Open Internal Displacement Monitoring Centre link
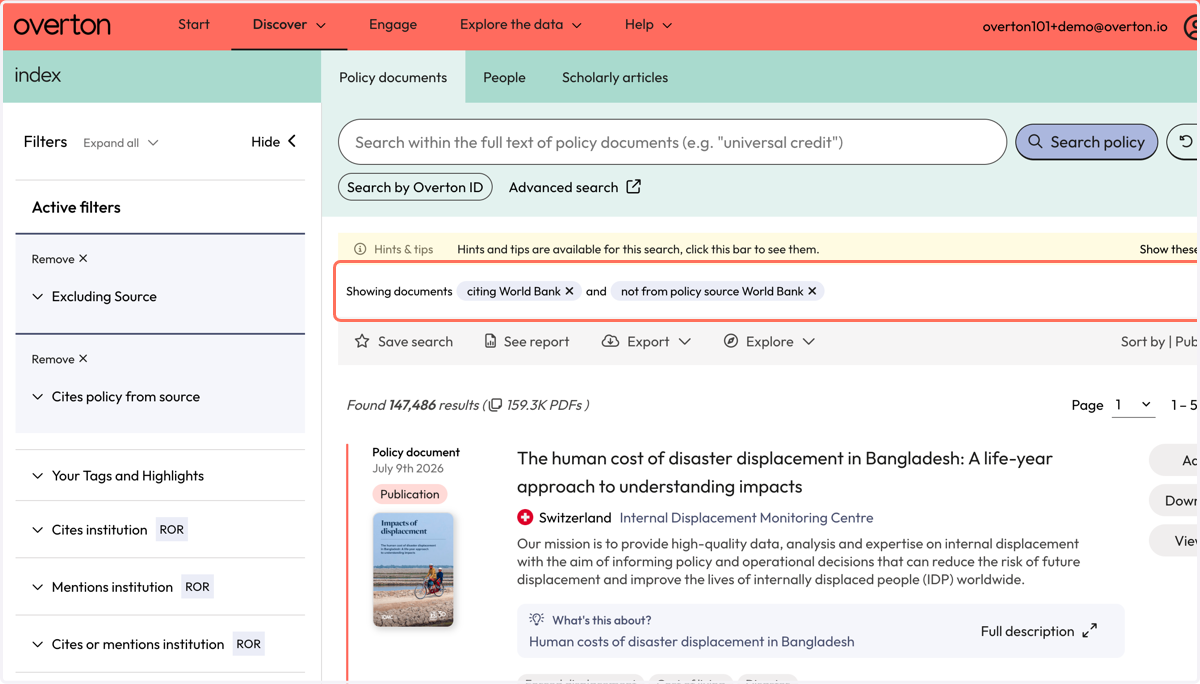This screenshot has height=684, width=1200. (x=746, y=518)
